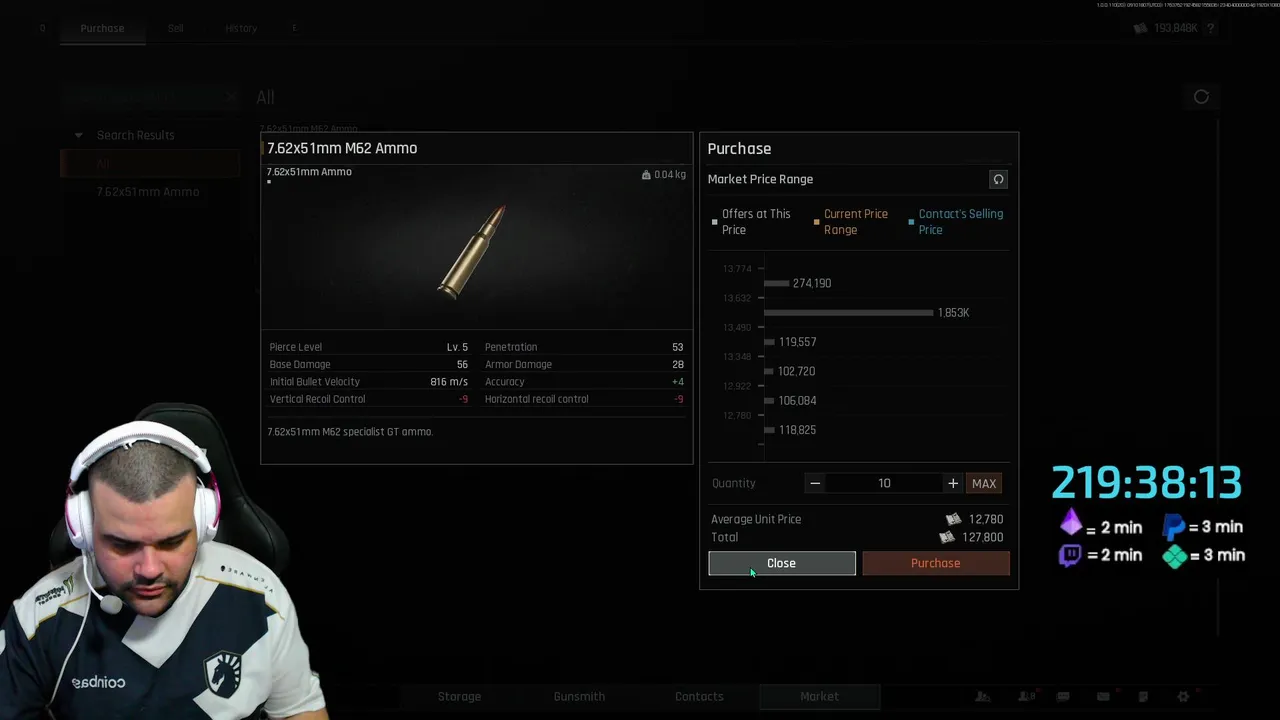Click the market list refresh icon
The height and width of the screenshot is (720, 1280).
point(1201,97)
